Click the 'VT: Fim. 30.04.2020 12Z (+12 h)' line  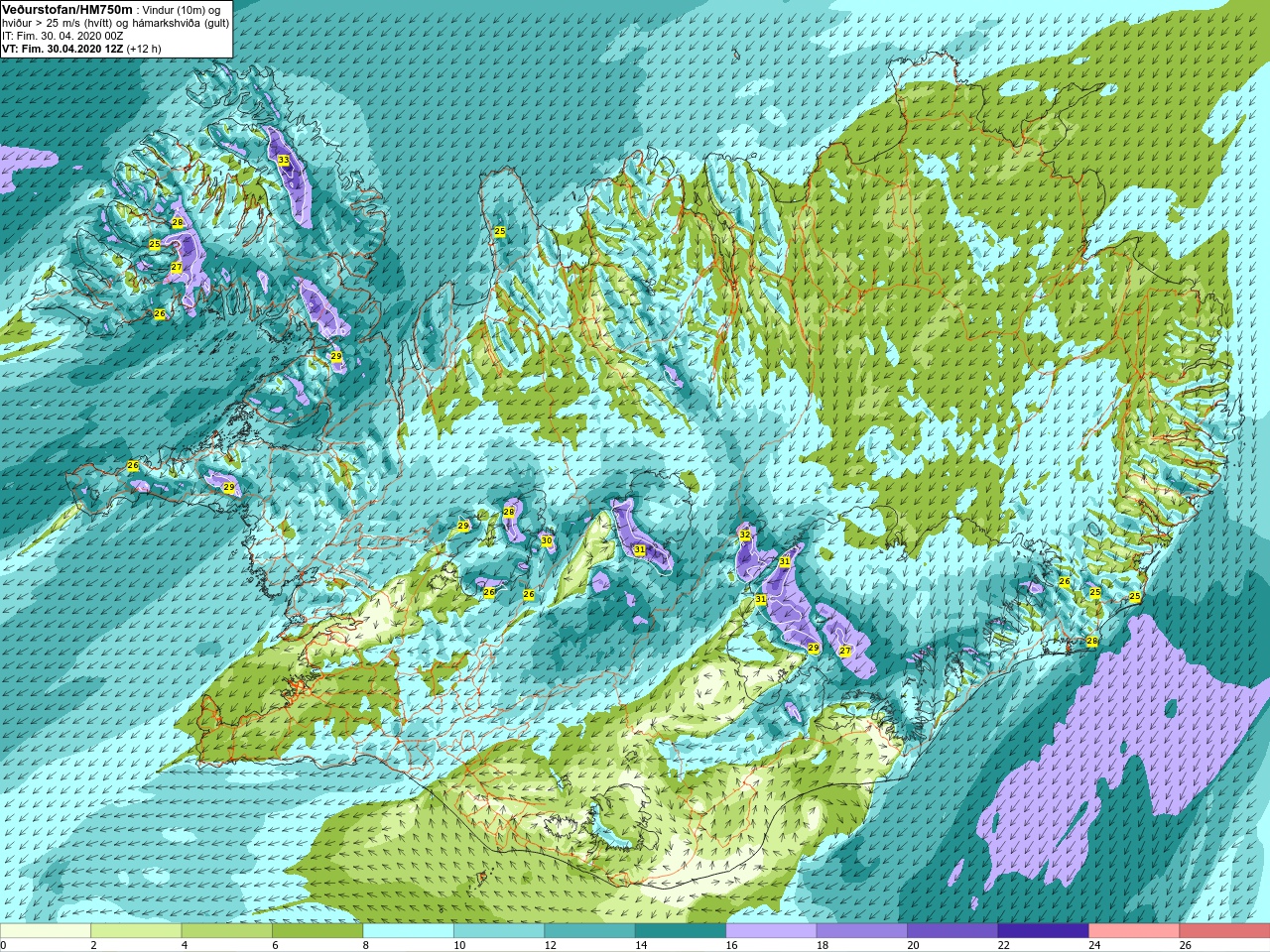81,48
